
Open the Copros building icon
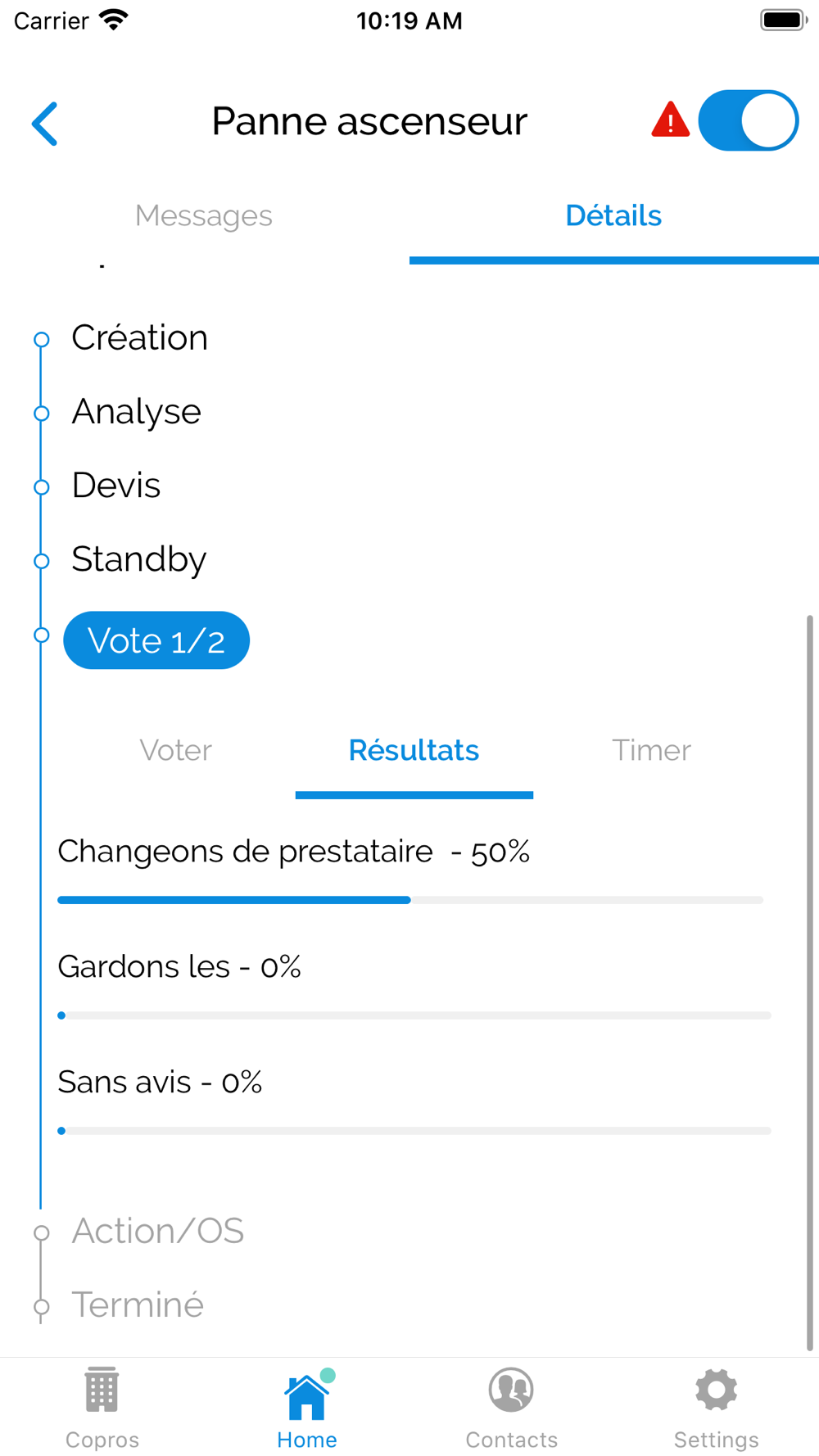102,1390
